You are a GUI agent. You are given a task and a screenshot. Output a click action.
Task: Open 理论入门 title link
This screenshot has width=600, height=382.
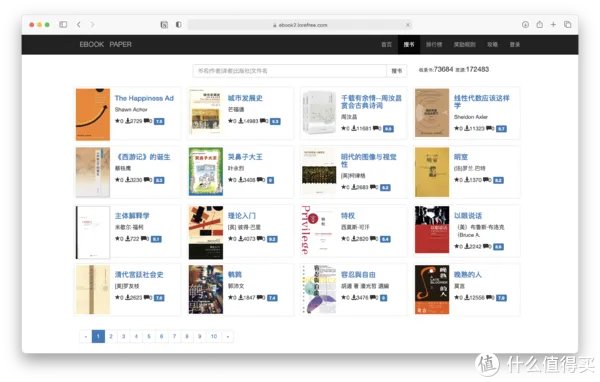(241, 216)
